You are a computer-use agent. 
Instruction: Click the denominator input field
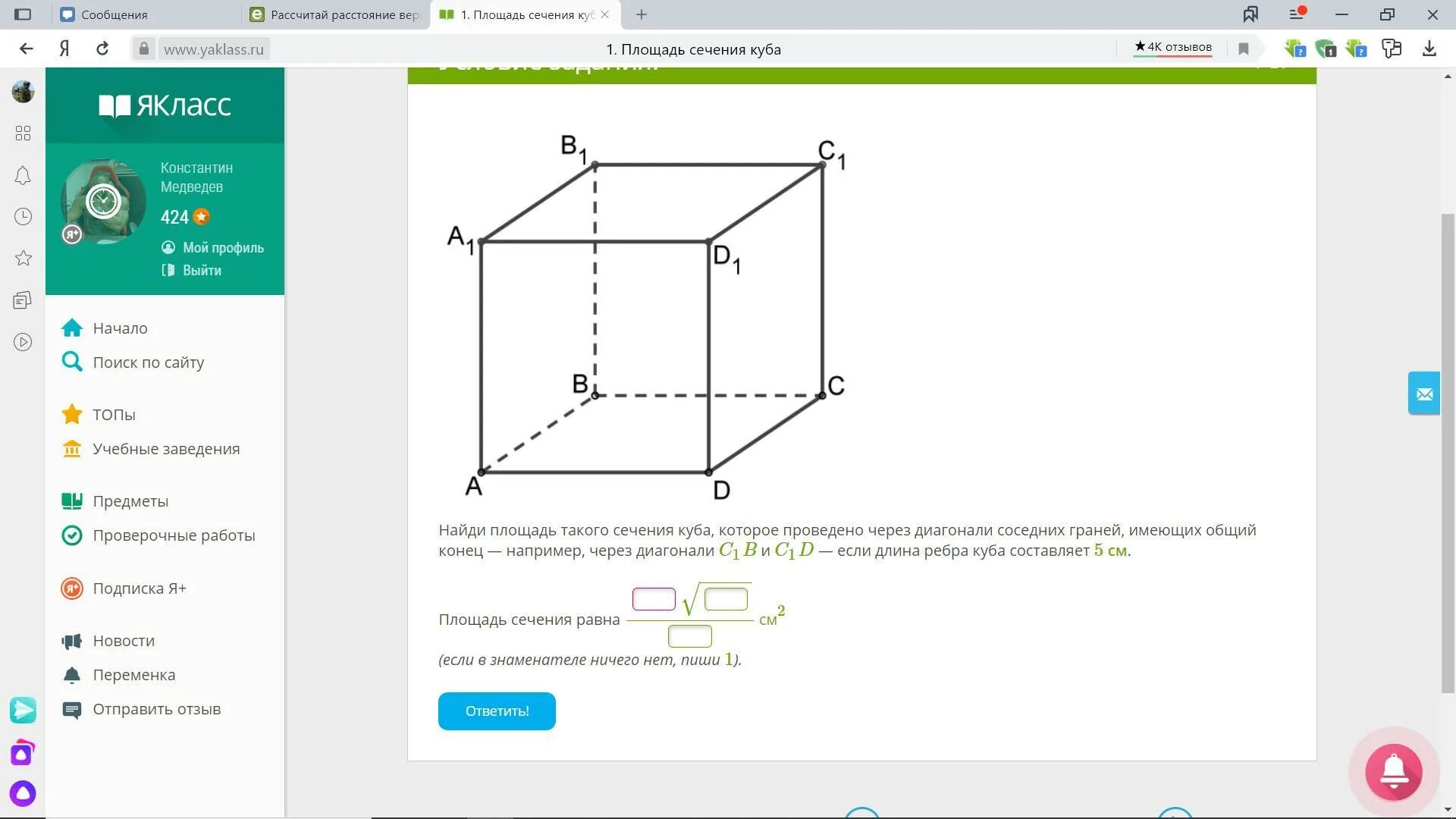tap(689, 635)
